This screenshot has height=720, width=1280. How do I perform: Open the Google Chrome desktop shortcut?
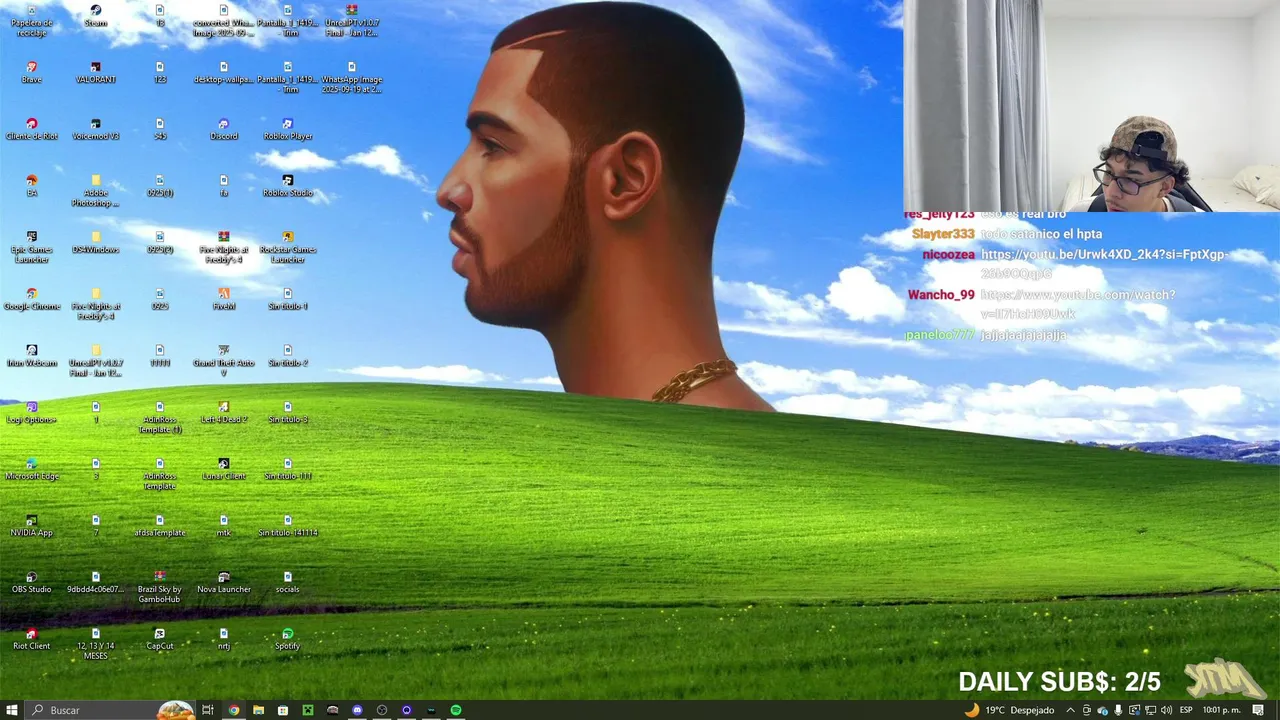pos(31,300)
